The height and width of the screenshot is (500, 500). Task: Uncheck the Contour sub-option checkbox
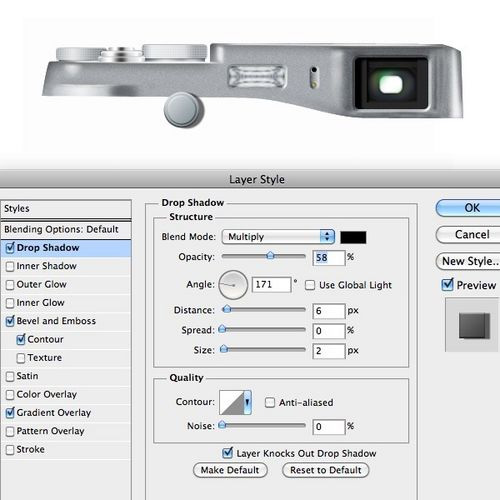click(21, 339)
